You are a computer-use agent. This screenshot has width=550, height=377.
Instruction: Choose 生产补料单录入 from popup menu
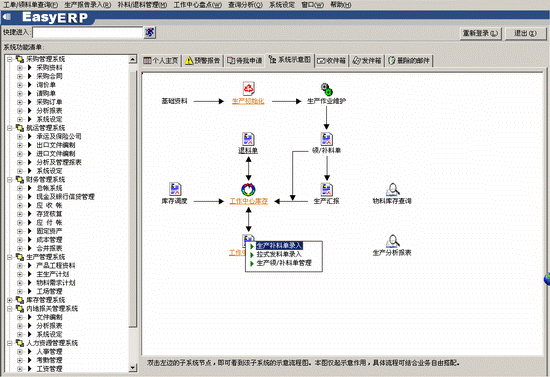(279, 245)
